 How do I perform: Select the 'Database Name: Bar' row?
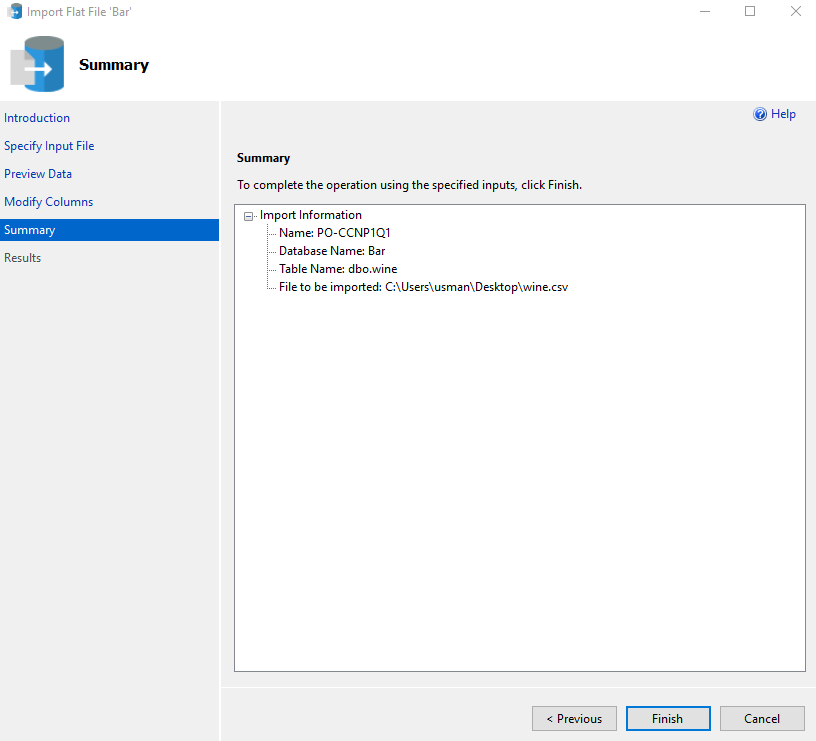332,251
